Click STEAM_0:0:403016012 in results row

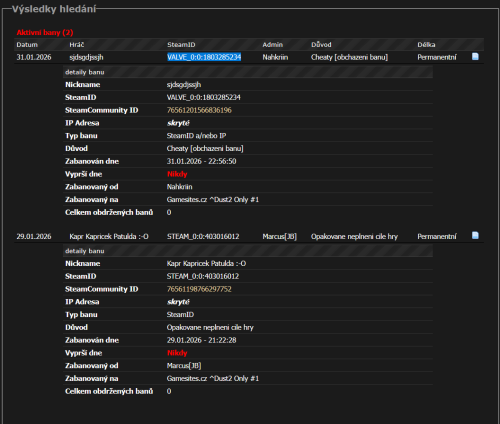(x=203, y=237)
